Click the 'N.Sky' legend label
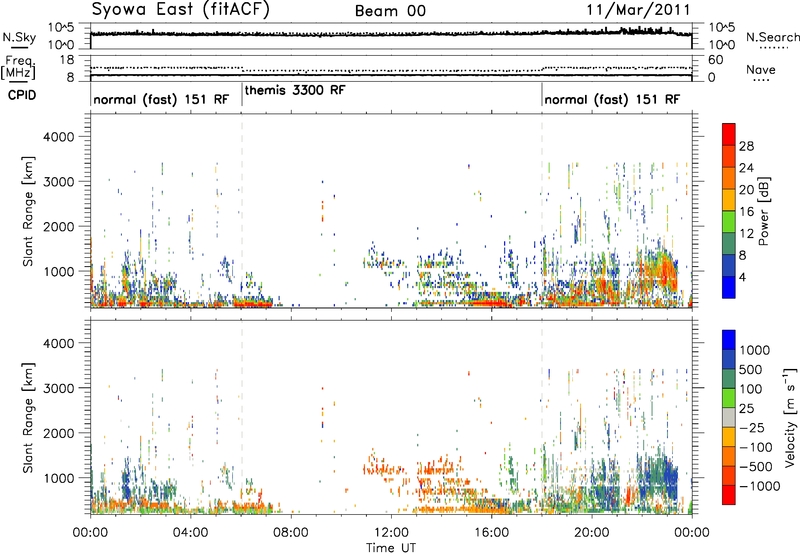Viewport: 800px width, 554px height. [x=19, y=37]
